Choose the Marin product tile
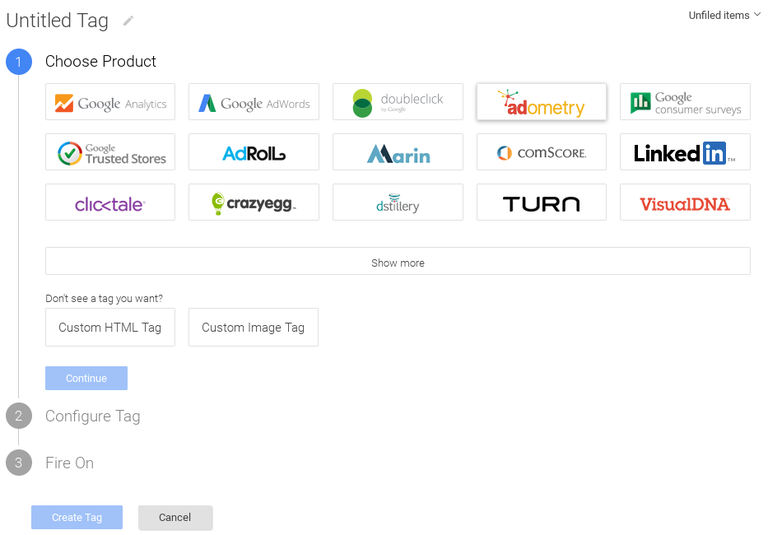This screenshot has height=535, width=768. tap(398, 152)
